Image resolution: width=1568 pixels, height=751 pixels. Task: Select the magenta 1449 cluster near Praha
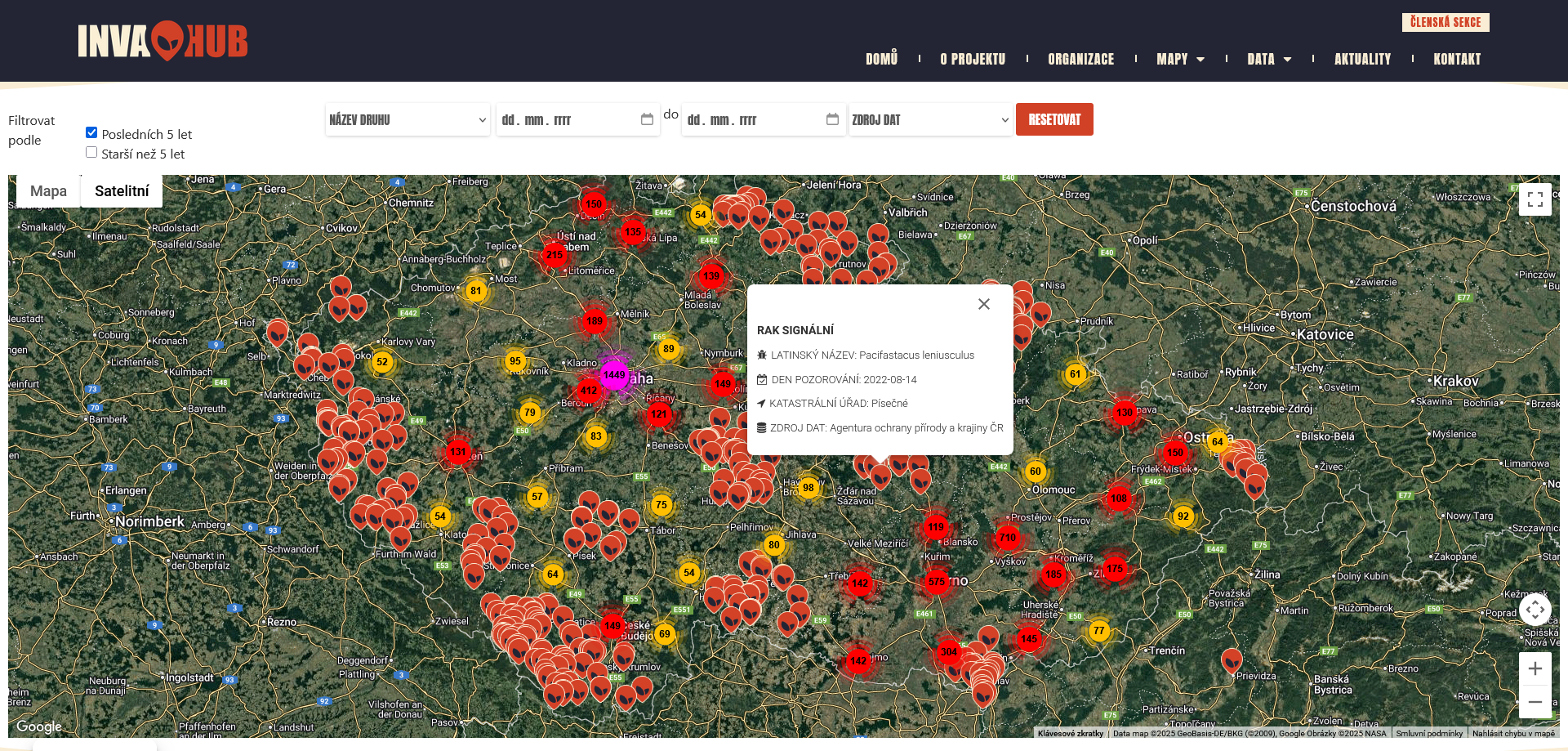pos(614,375)
